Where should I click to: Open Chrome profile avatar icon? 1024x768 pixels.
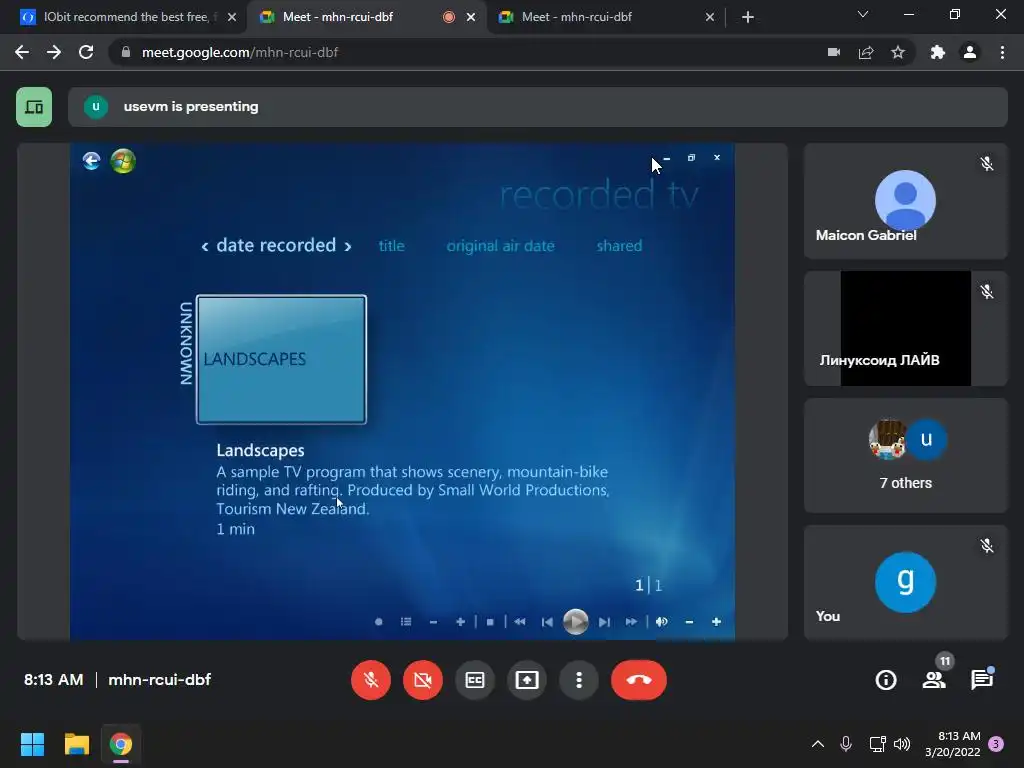pyautogui.click(x=970, y=52)
